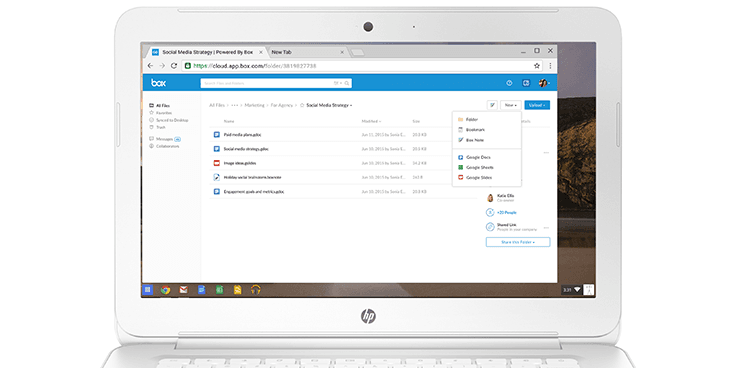736x368 pixels.
Task: Click the Paid media plans doc icon
Action: (x=216, y=135)
